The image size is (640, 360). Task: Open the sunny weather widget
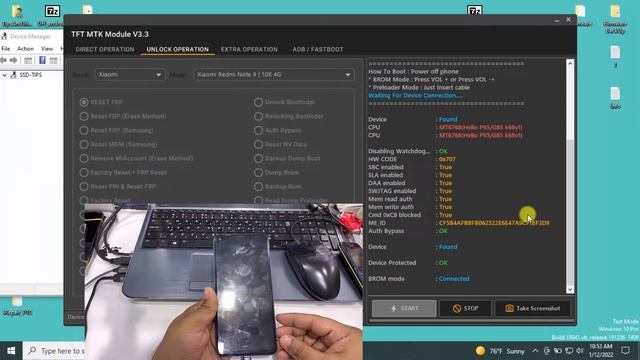(x=500, y=351)
